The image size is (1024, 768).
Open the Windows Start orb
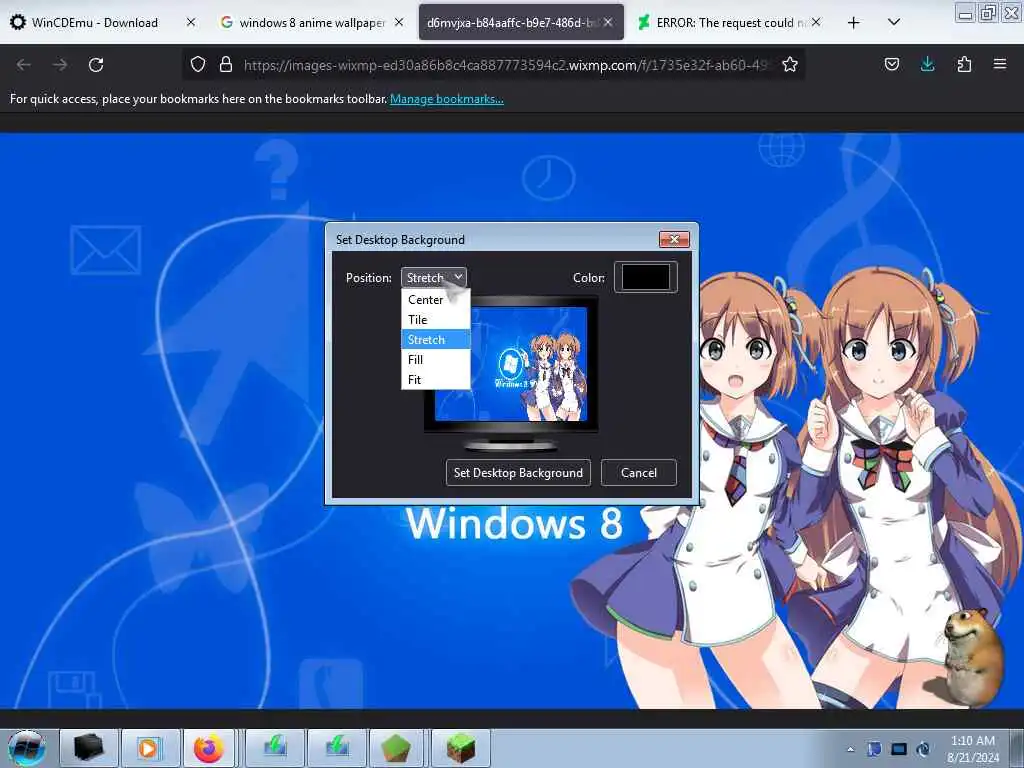pos(27,748)
